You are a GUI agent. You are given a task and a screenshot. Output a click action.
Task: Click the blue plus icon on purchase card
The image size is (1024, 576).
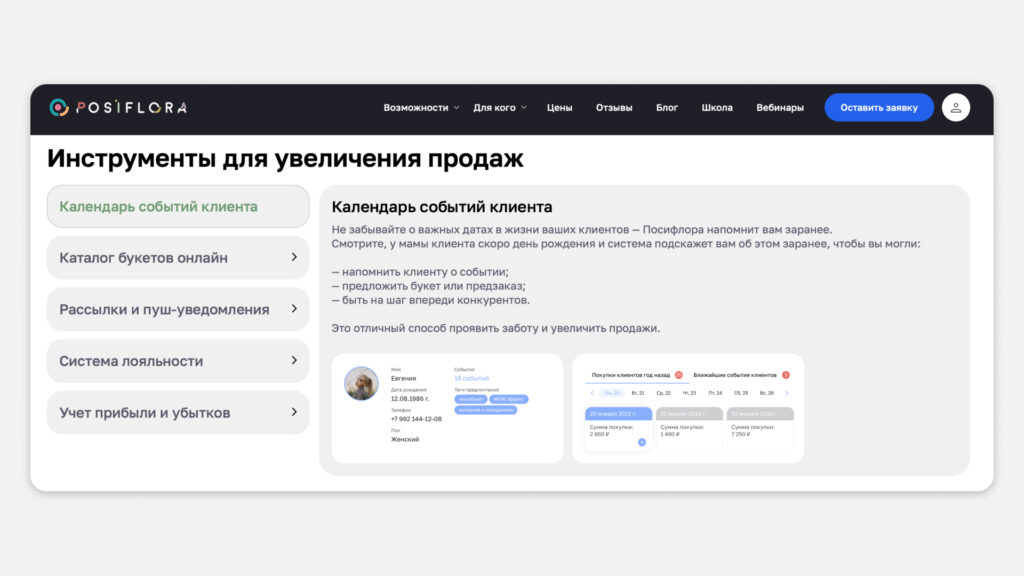[x=642, y=442]
